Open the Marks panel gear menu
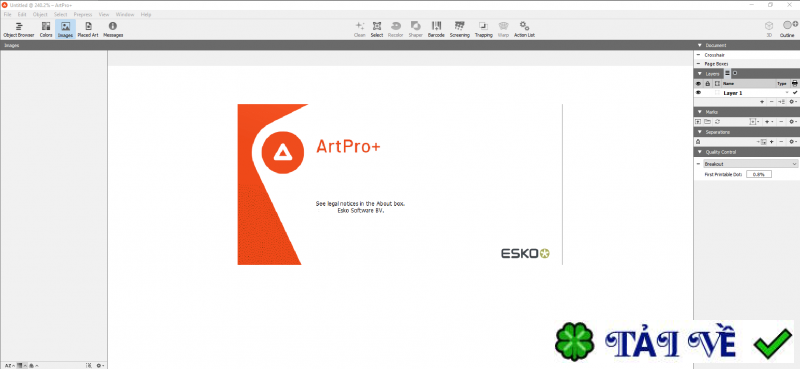The height and width of the screenshot is (369, 800). pyautogui.click(x=792, y=121)
